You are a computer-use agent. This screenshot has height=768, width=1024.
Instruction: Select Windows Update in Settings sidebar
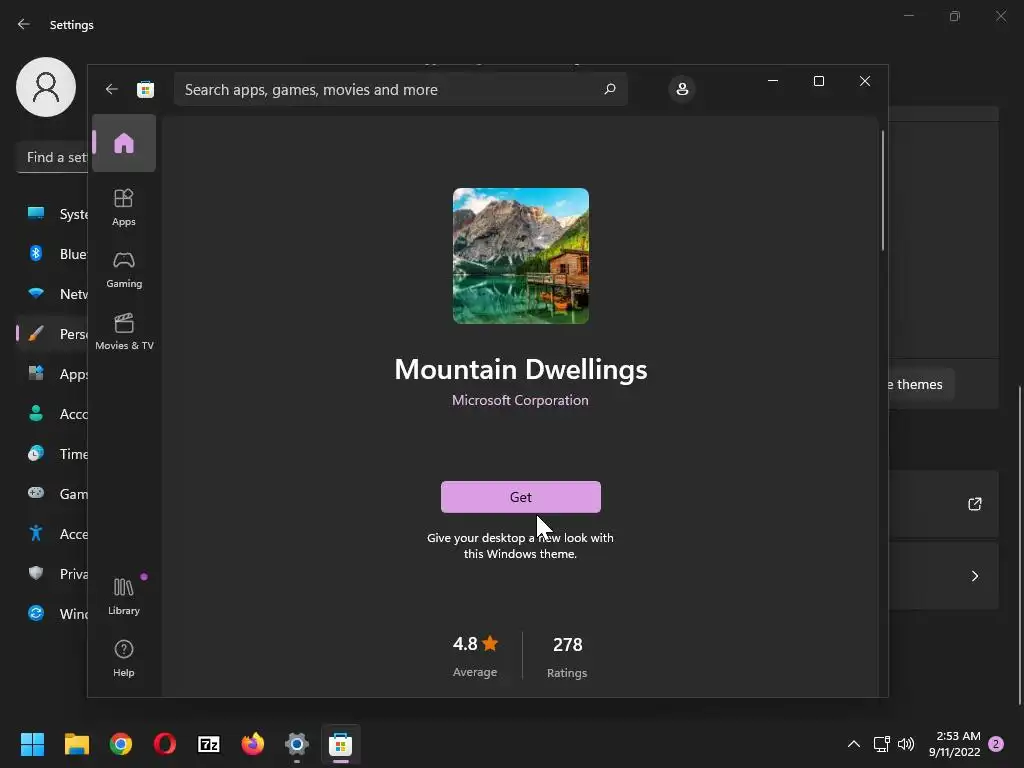pyautogui.click(x=52, y=614)
